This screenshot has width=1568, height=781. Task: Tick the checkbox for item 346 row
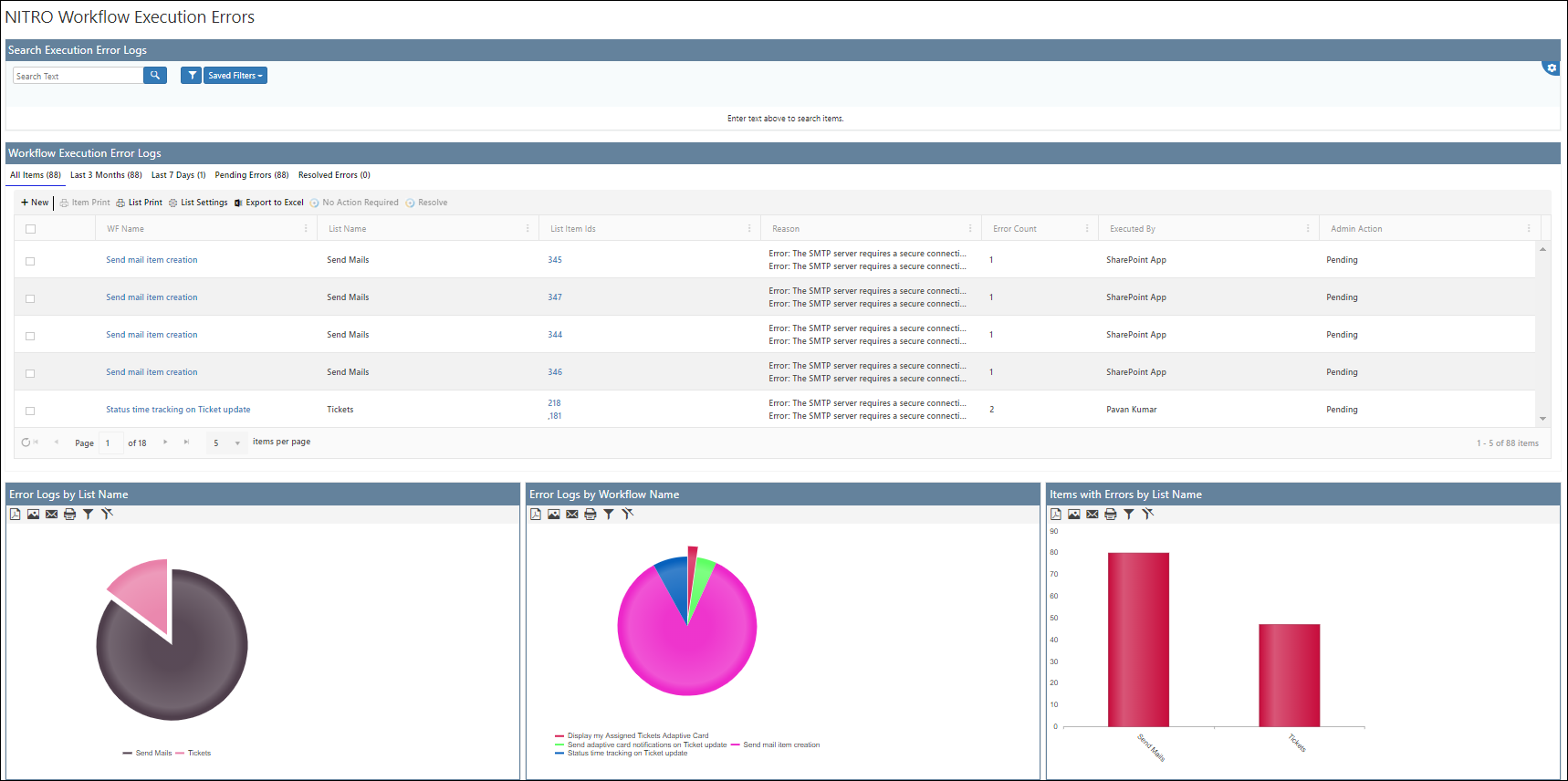[30, 373]
